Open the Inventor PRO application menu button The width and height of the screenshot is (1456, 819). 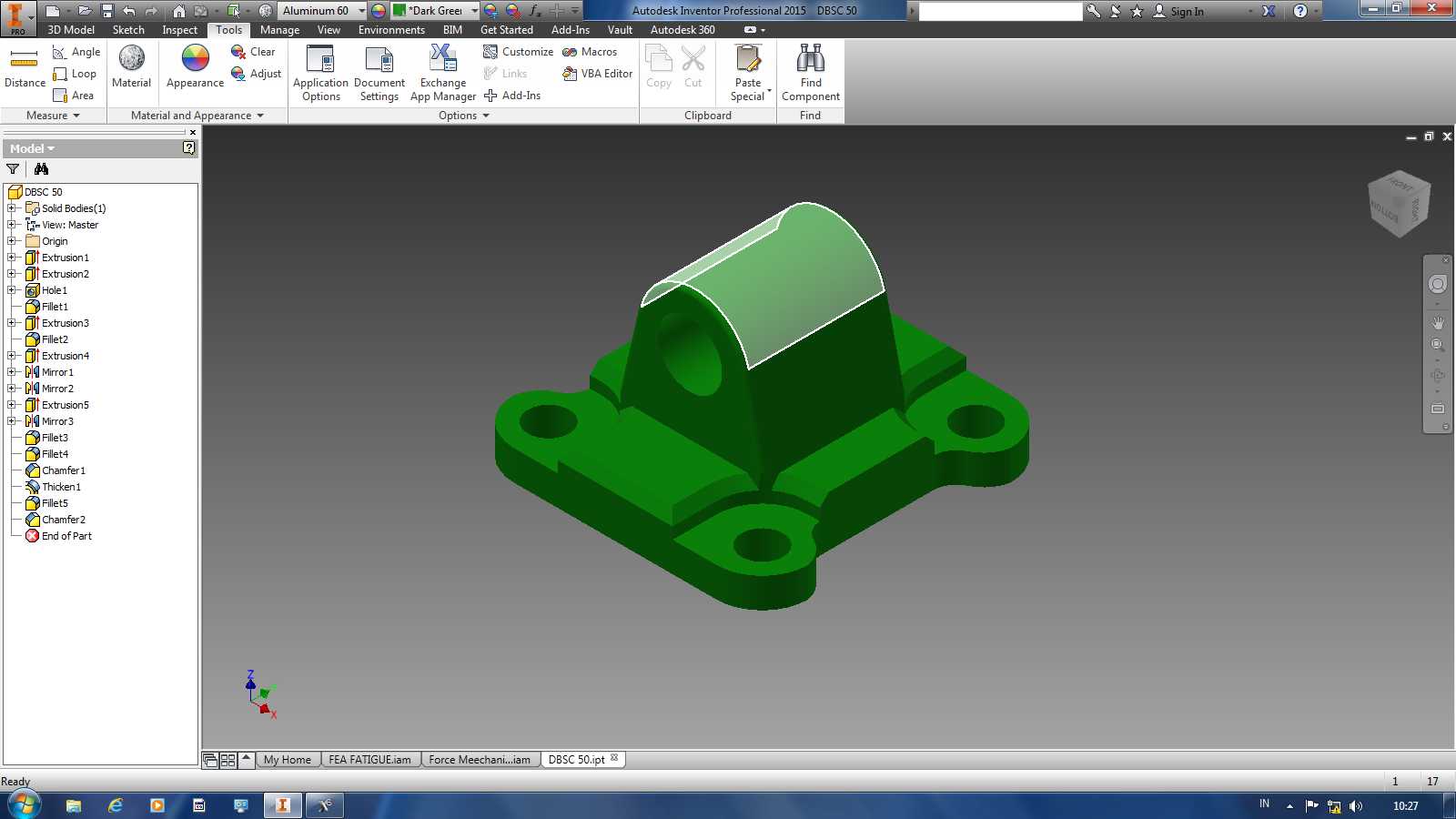coord(17,17)
